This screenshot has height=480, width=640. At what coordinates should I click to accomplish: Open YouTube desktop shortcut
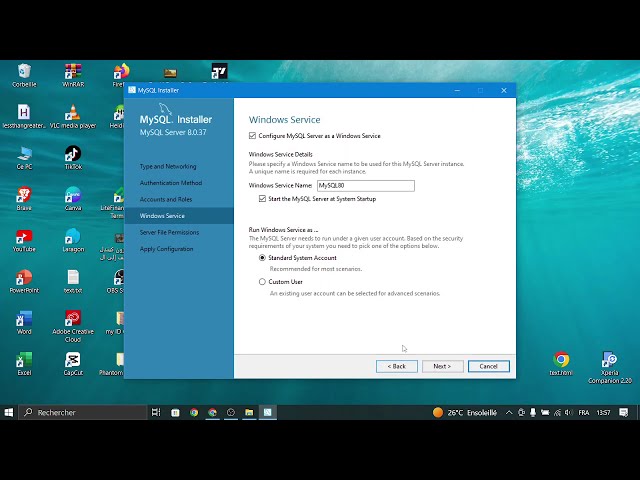pos(24,240)
